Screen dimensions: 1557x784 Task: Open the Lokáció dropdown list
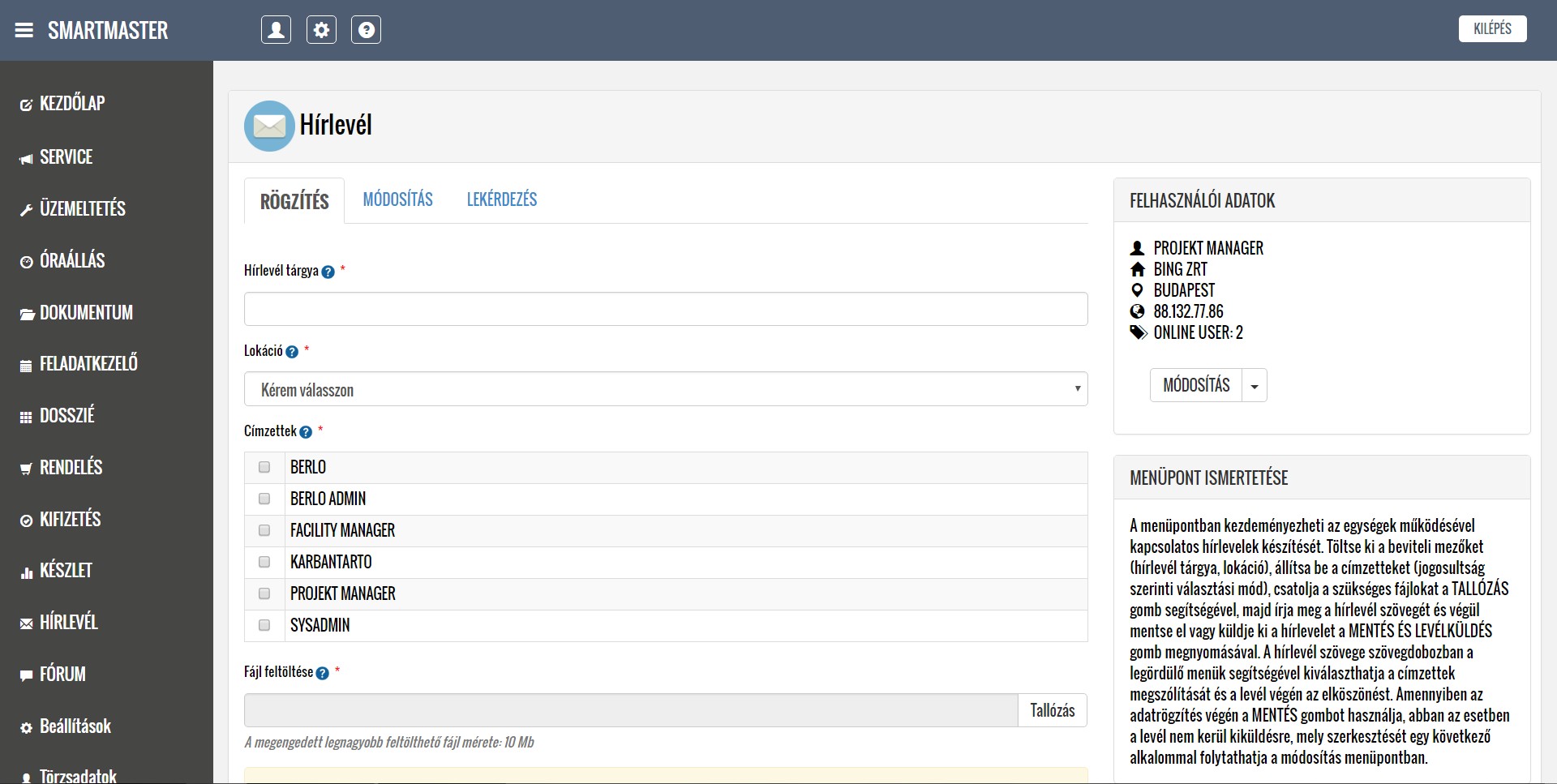pos(665,389)
